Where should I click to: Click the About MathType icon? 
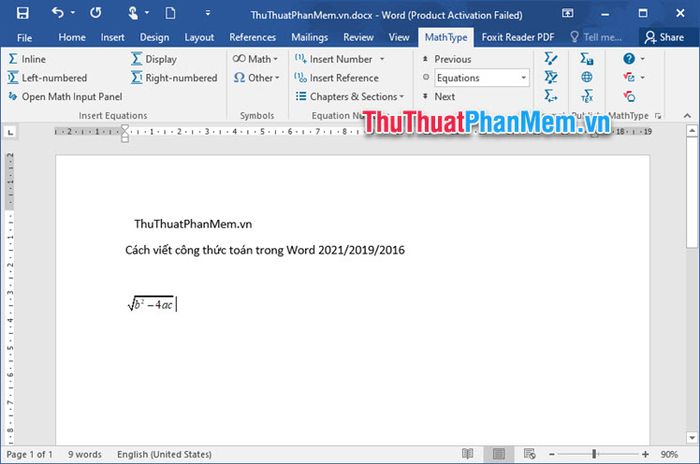point(629,96)
